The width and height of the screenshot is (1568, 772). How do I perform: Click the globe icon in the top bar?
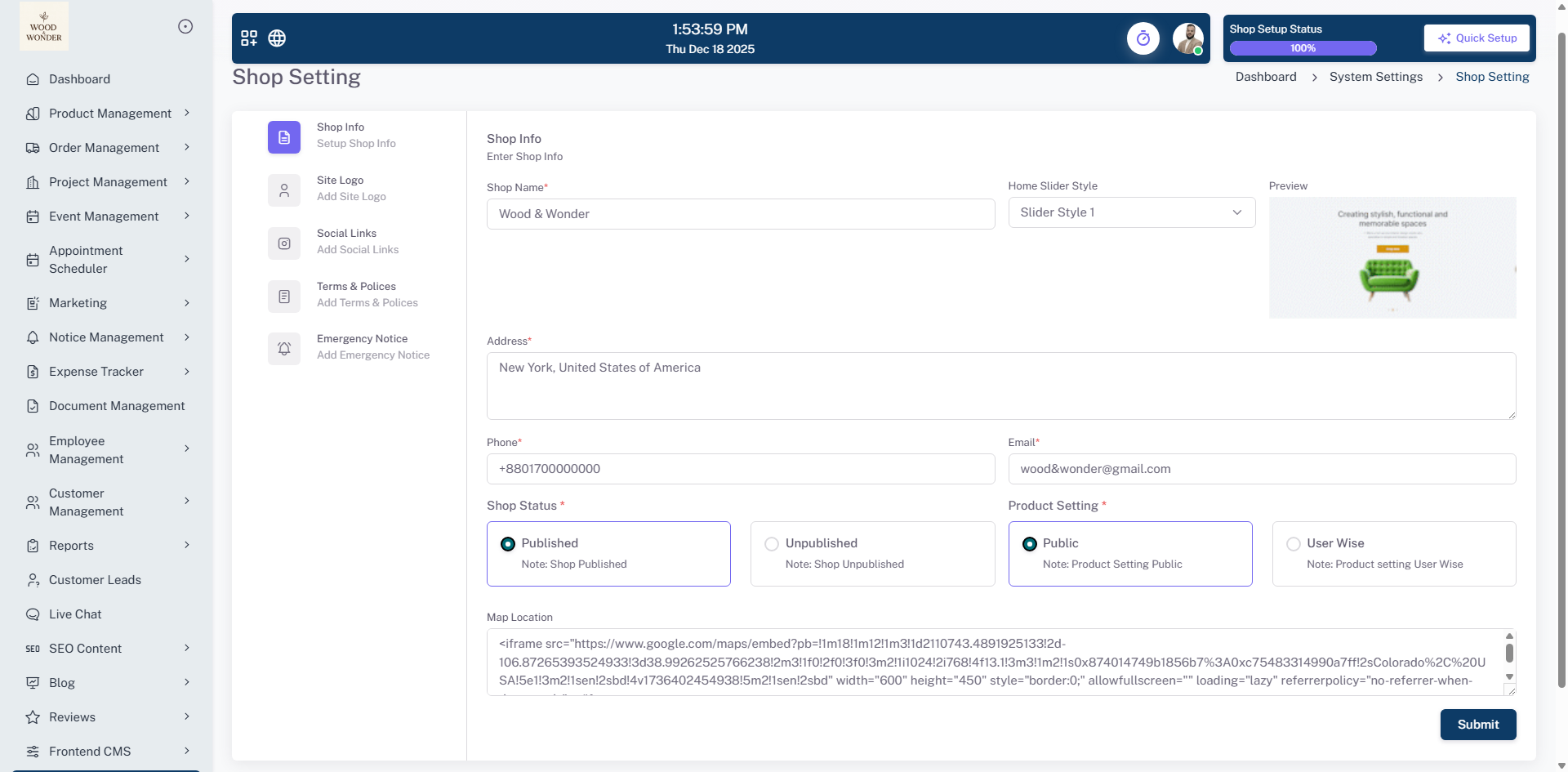pos(277,38)
